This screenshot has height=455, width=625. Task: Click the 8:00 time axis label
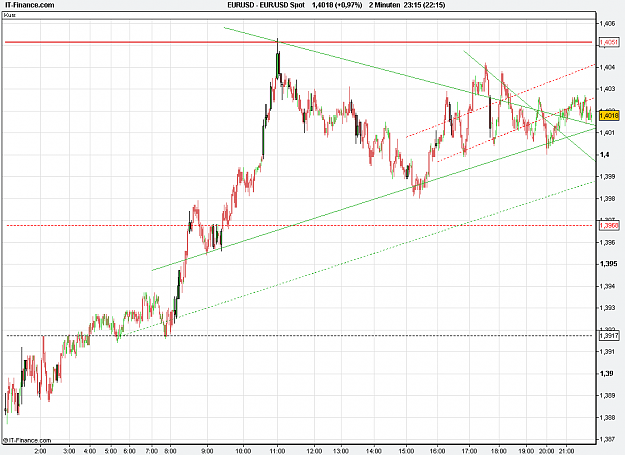(170, 451)
